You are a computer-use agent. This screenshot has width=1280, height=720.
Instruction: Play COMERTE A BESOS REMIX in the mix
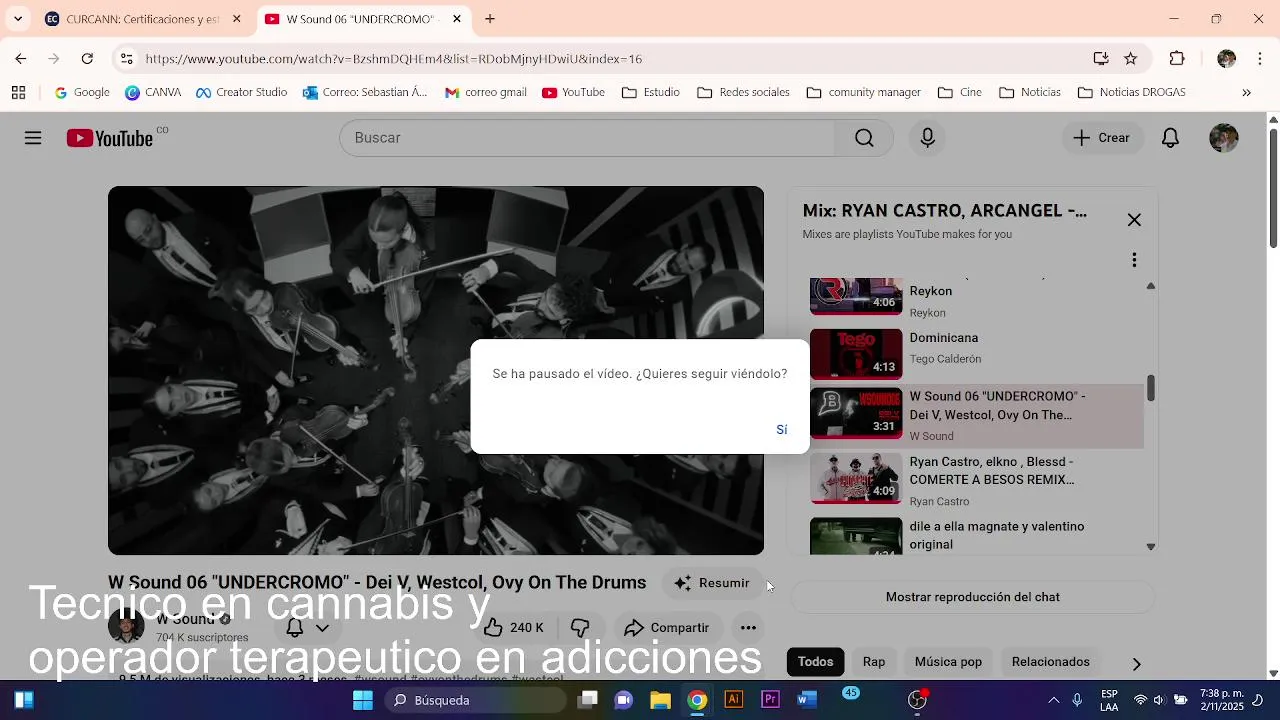[x=976, y=481]
